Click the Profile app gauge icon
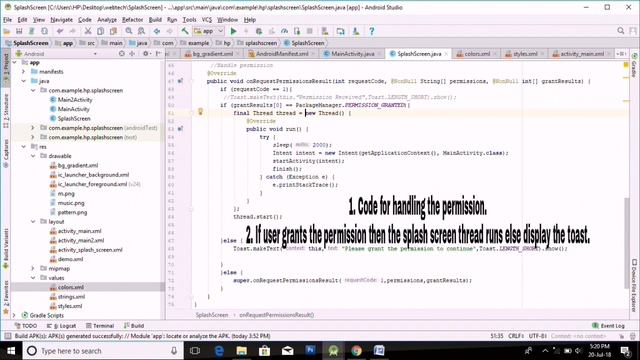 point(284,31)
